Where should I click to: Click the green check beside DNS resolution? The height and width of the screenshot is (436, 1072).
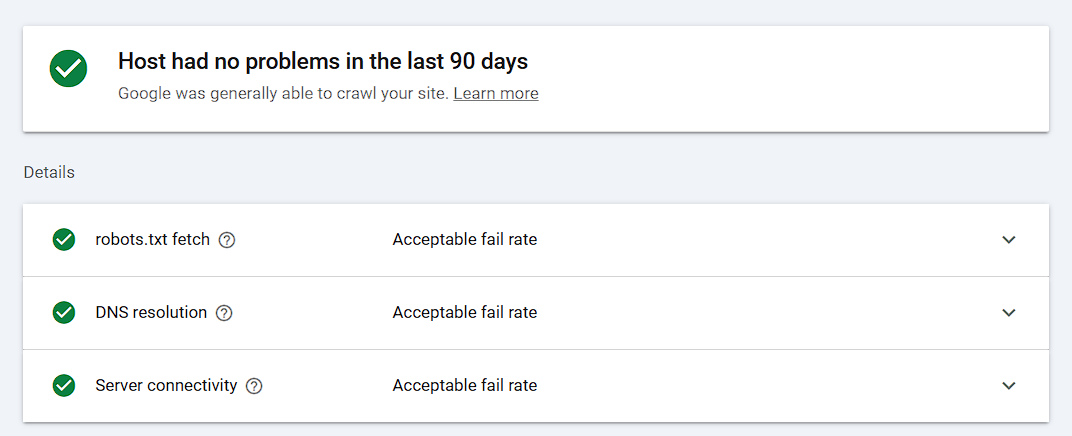pos(64,313)
